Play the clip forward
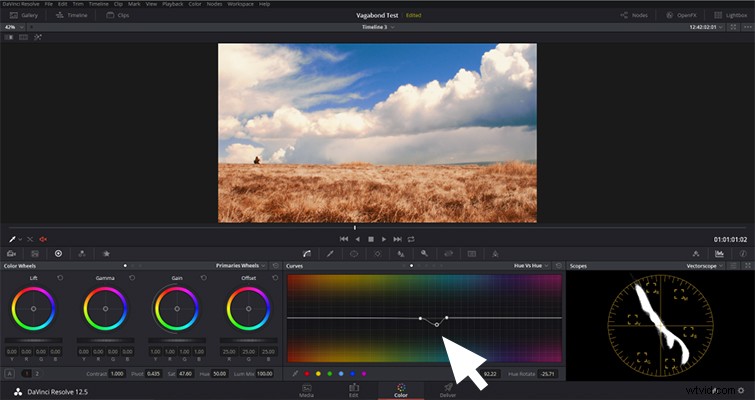Screen dimensions: 755x400 [x=384, y=239]
